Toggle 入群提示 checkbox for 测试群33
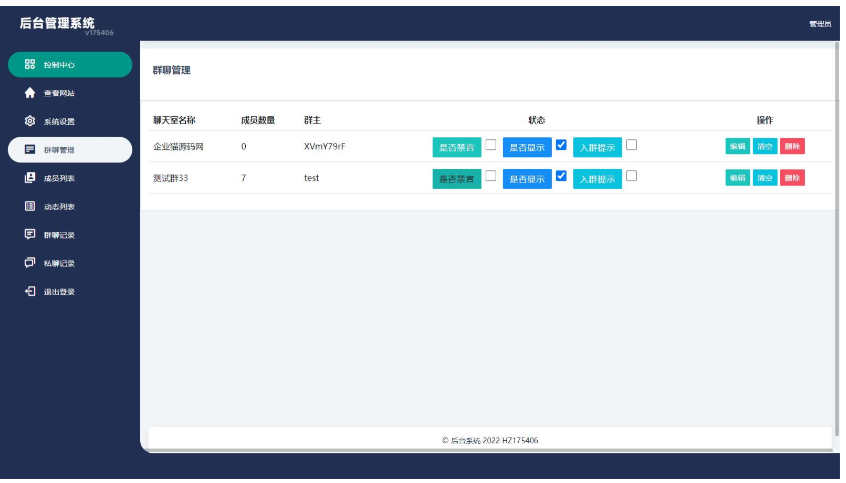The width and height of the screenshot is (846, 483). pyautogui.click(x=631, y=176)
